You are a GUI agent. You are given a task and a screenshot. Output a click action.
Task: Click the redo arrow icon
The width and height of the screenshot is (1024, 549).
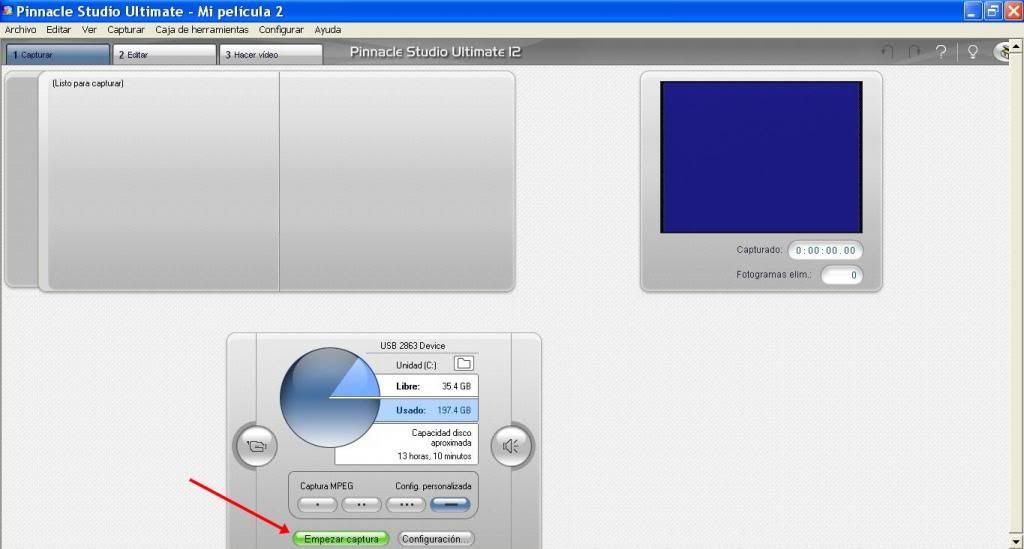(x=913, y=53)
